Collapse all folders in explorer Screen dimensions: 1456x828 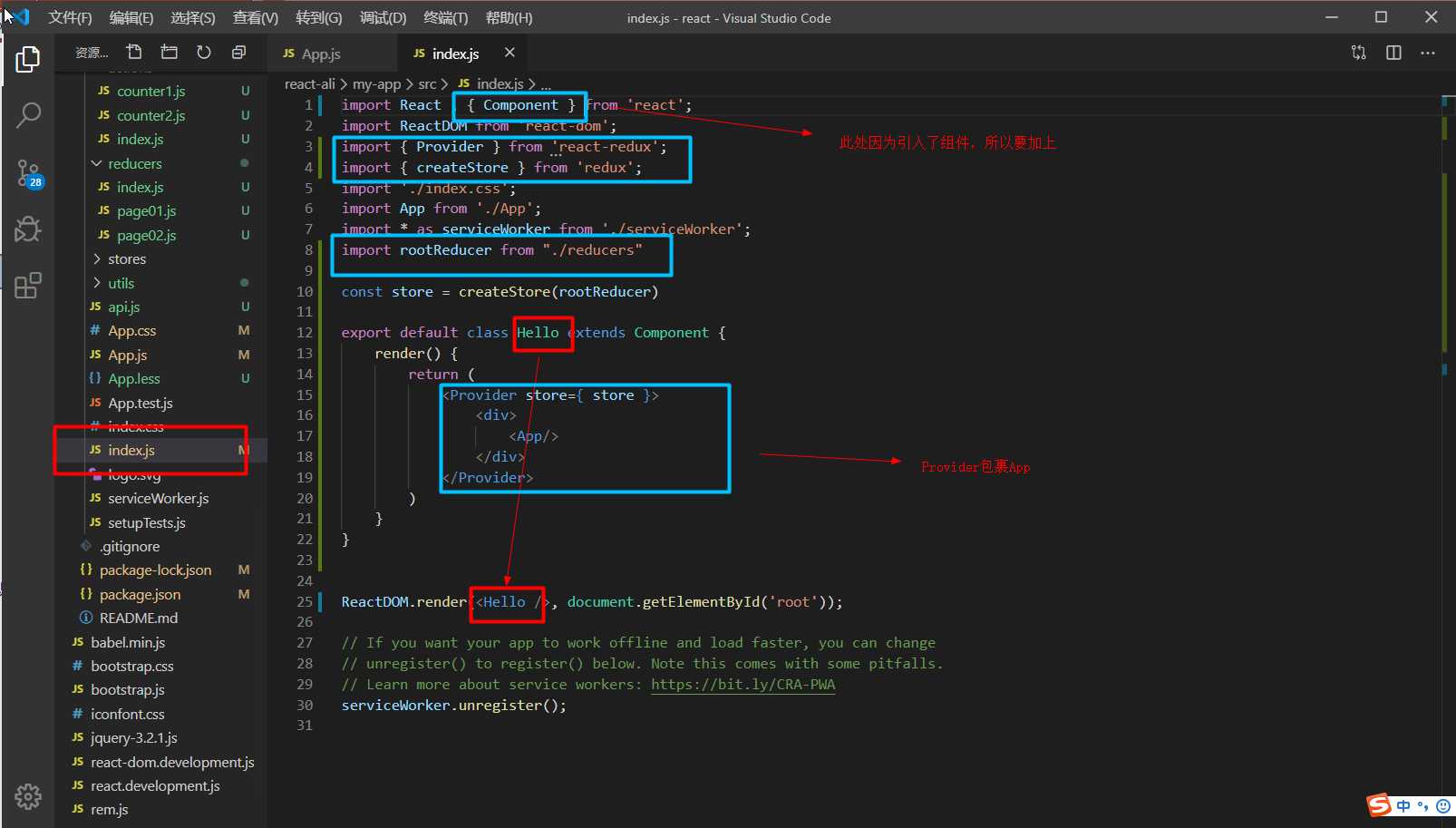(238, 52)
